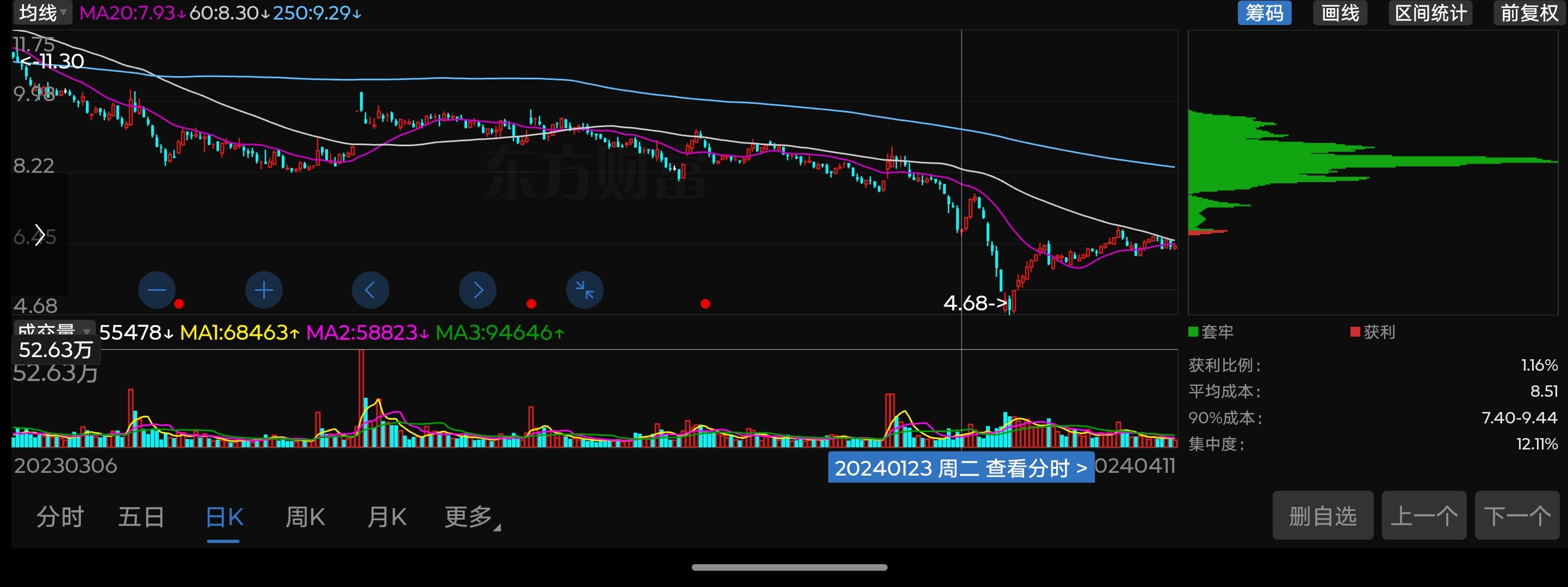Switch to the 月K tab
1568x587 pixels.
tap(387, 517)
